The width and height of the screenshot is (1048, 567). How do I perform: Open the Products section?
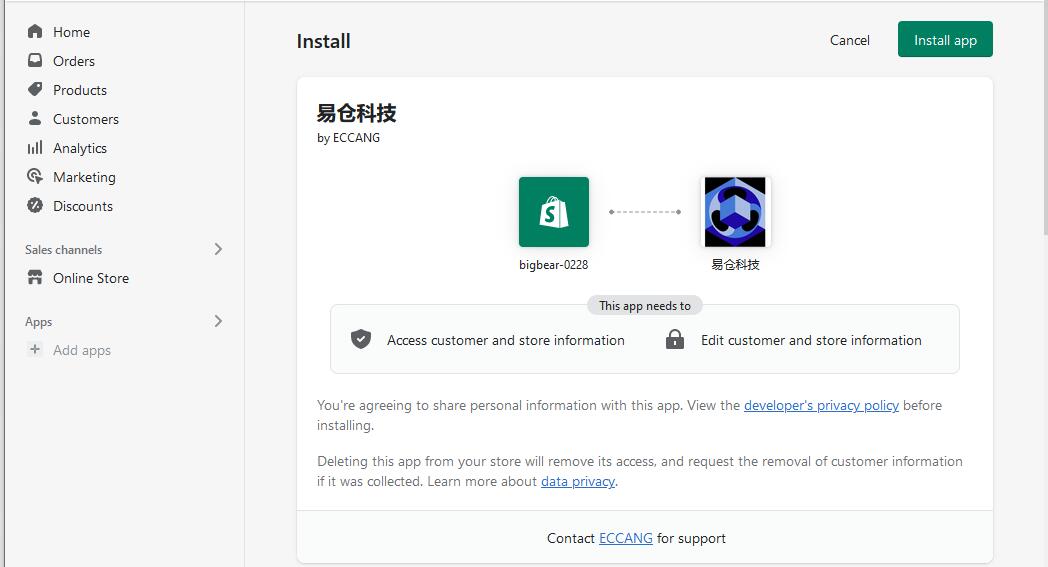[x=80, y=90]
